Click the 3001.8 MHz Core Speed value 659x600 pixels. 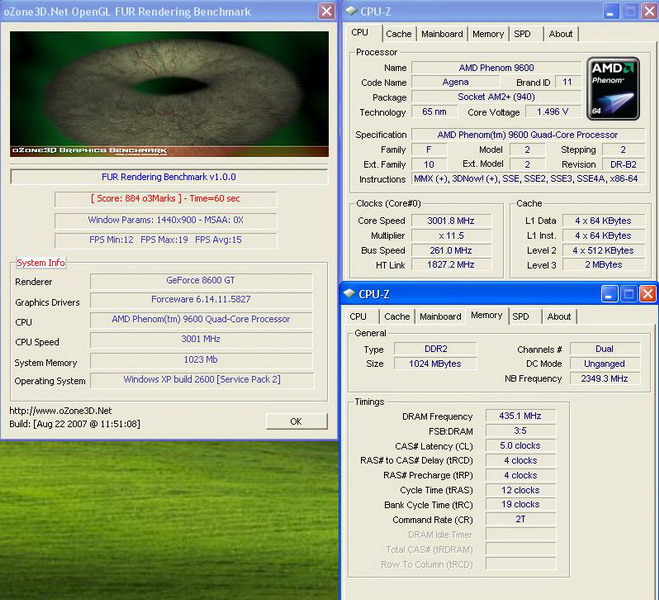(x=451, y=221)
